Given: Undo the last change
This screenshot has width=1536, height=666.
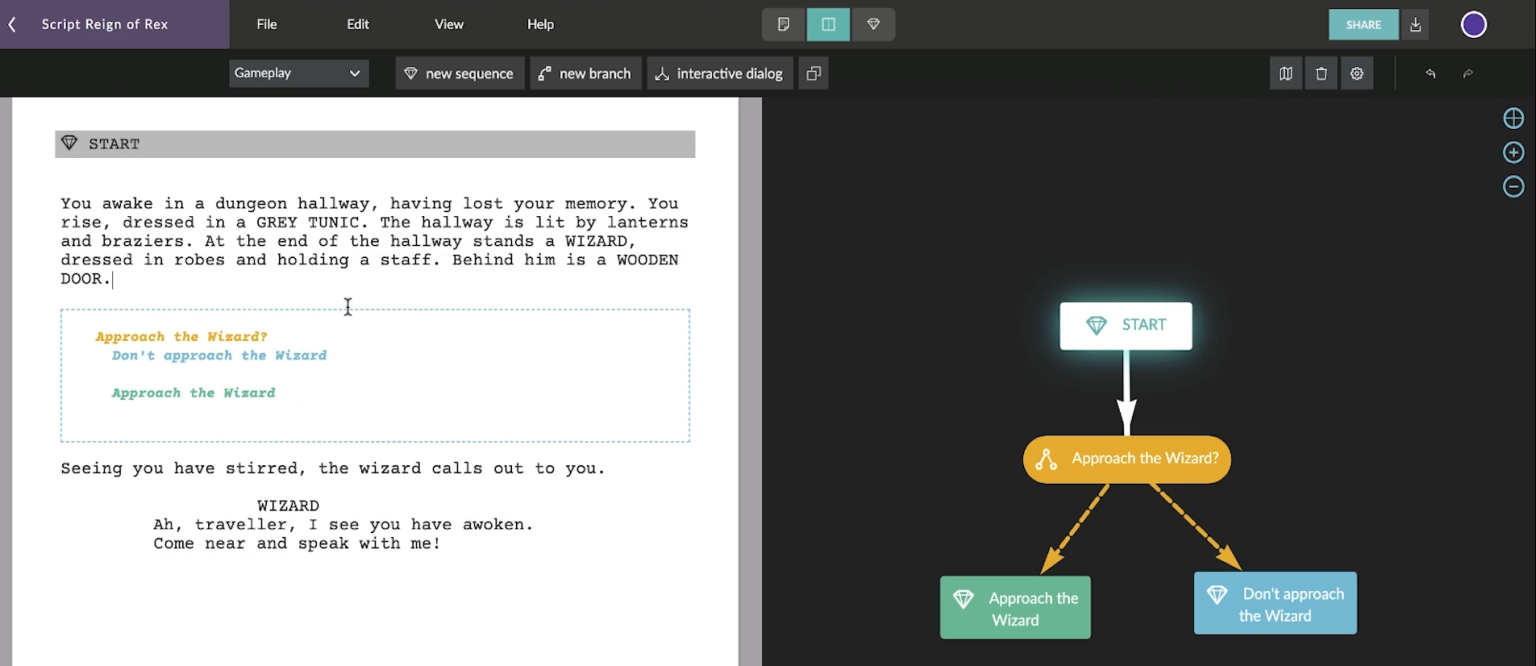Looking at the screenshot, I should pyautogui.click(x=1430, y=73).
